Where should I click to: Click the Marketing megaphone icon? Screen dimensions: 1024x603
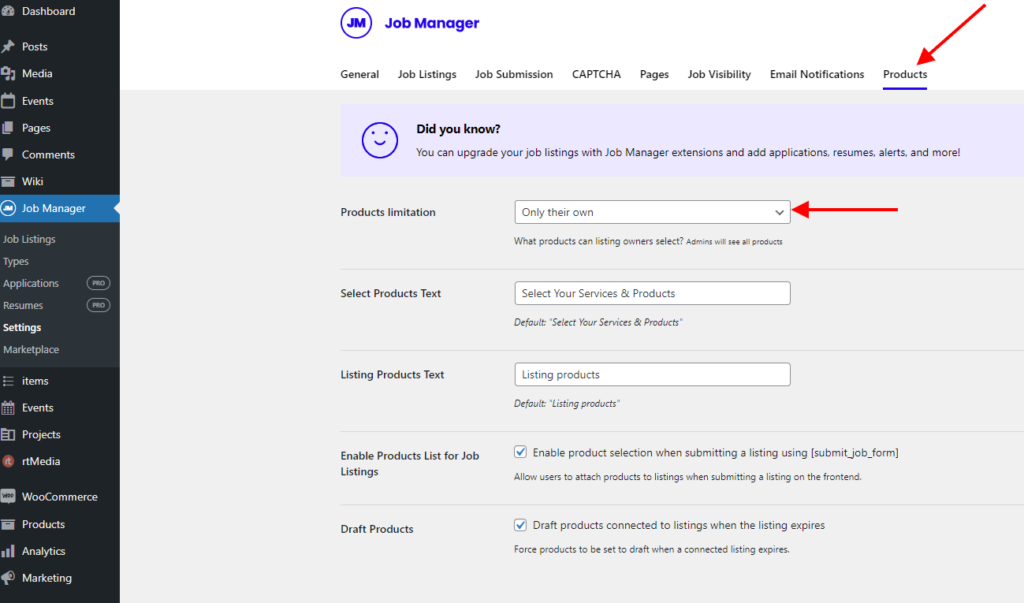pos(8,578)
